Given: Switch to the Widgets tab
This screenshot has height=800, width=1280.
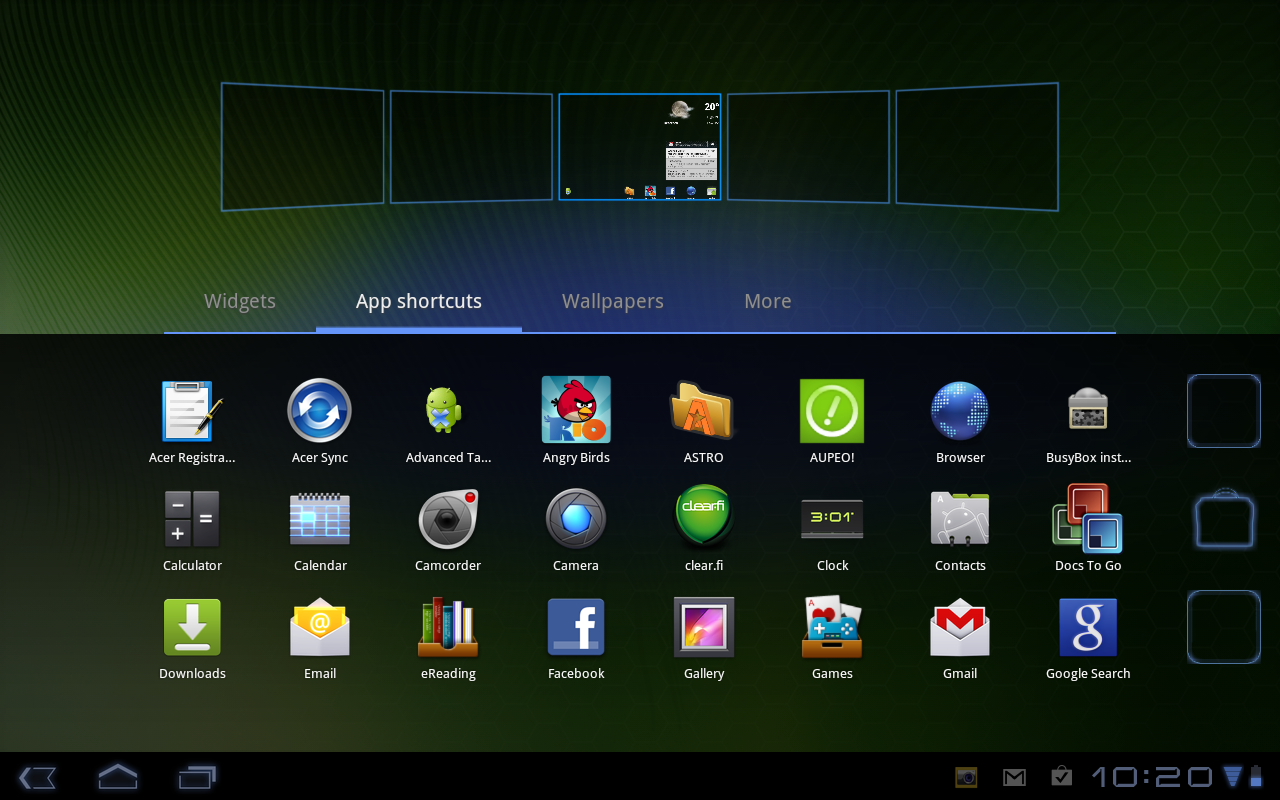Looking at the screenshot, I should point(240,301).
